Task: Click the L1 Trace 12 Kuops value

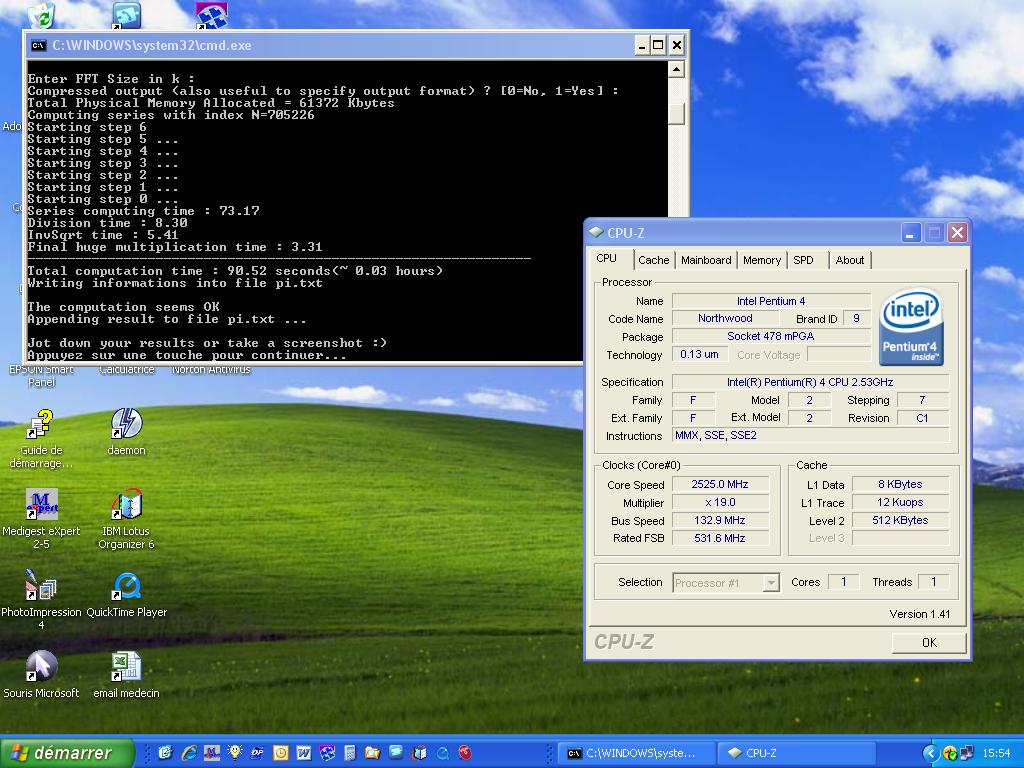Action: point(900,502)
